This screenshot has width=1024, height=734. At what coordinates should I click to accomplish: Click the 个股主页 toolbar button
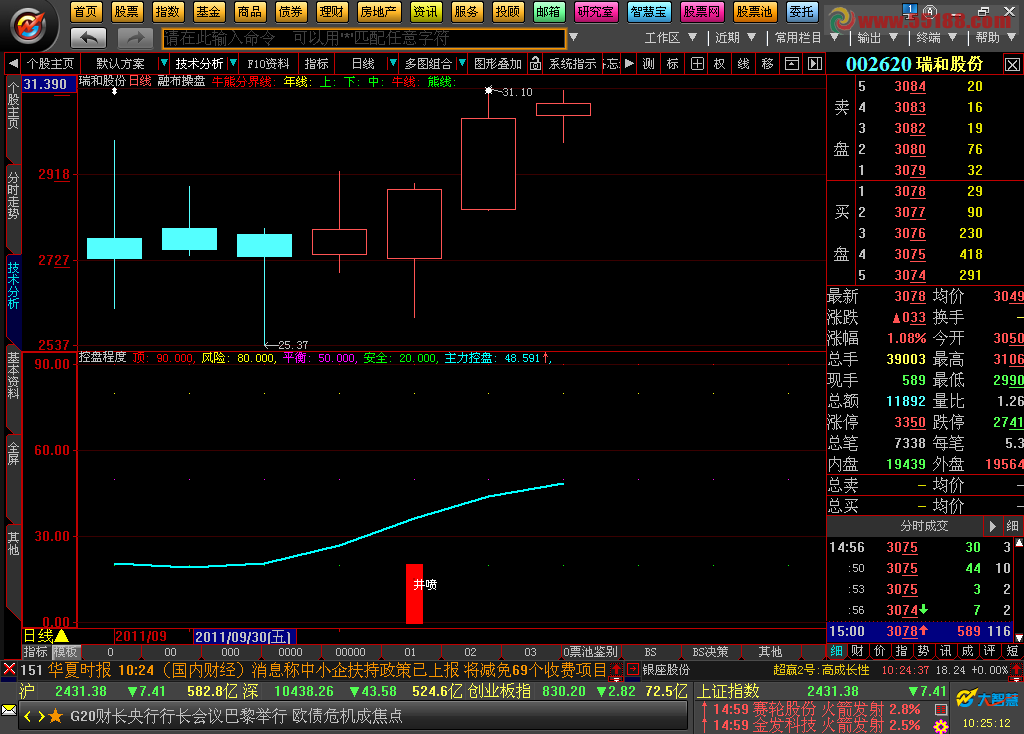pyautogui.click(x=50, y=63)
